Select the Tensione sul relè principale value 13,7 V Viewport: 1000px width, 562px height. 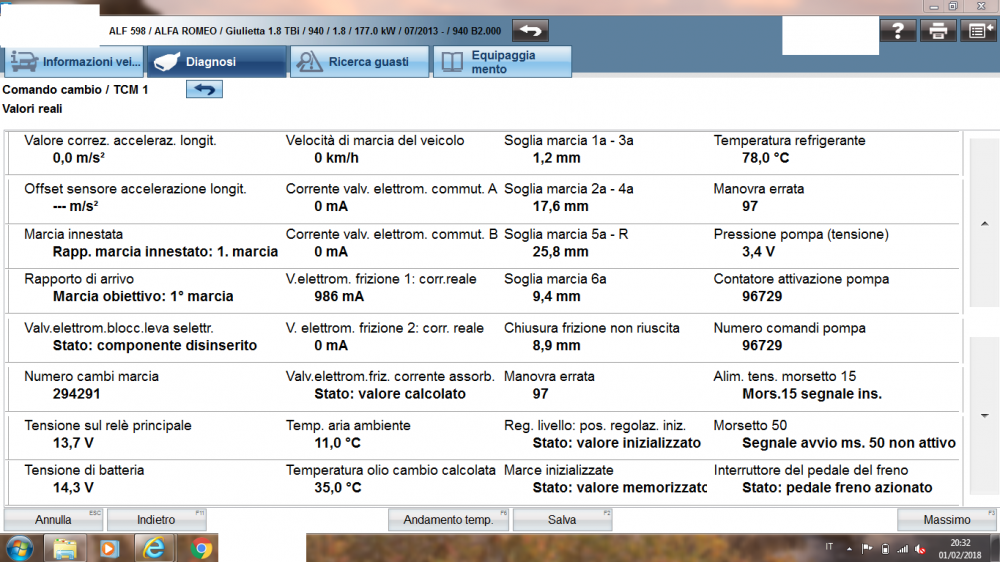point(73,443)
